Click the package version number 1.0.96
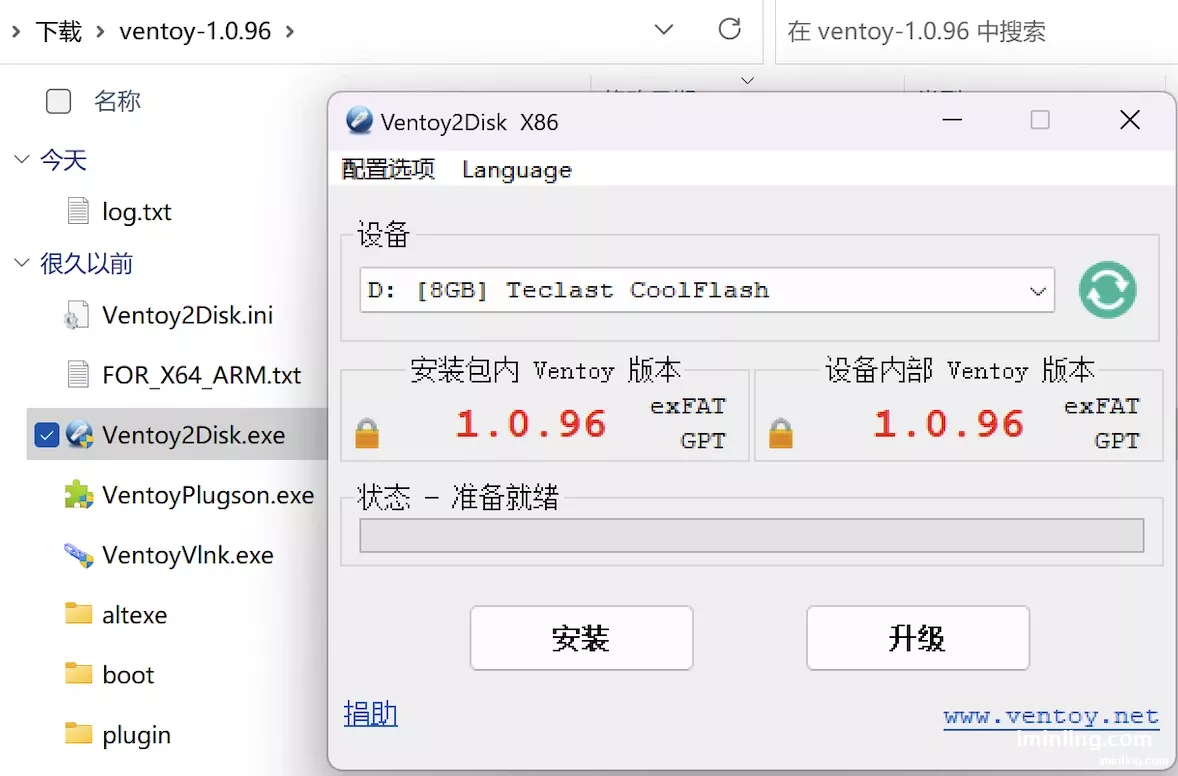The width and height of the screenshot is (1178, 776). tap(531, 424)
